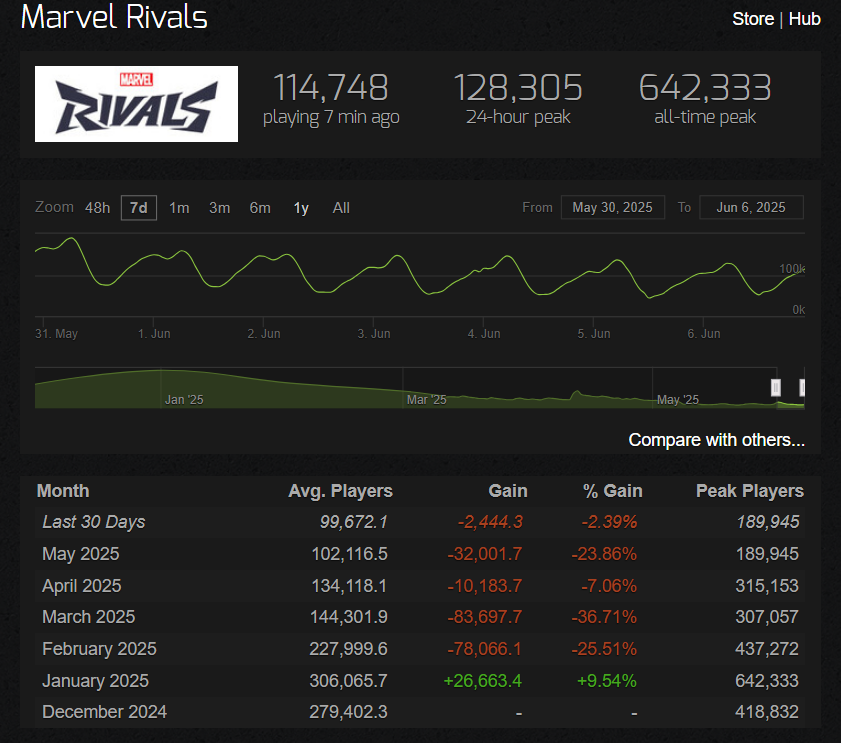This screenshot has width=841, height=743.
Task: Click the 642,333 all-time peak figure at top
Action: pyautogui.click(x=705, y=87)
